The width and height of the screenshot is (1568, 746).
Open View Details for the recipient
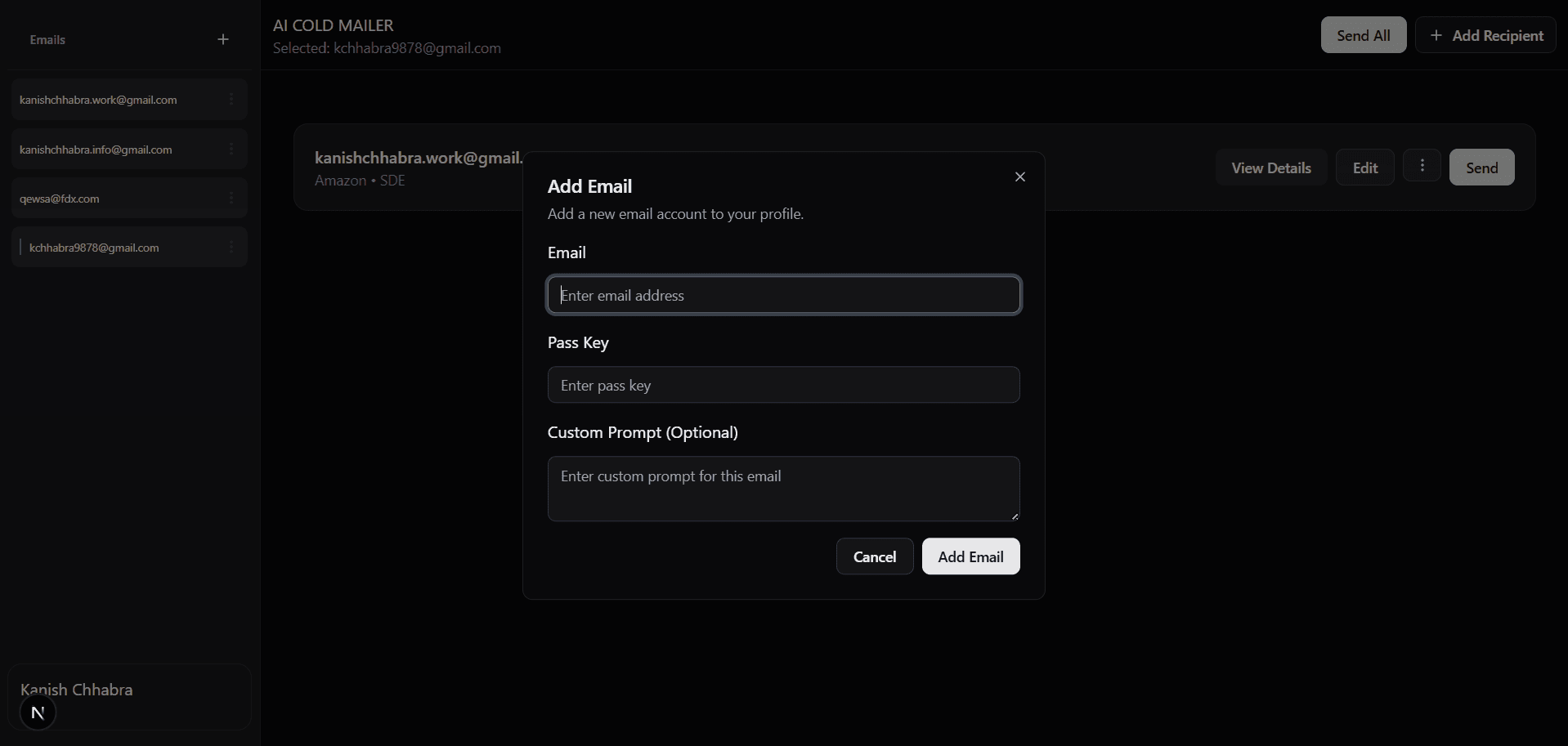[1270, 167]
